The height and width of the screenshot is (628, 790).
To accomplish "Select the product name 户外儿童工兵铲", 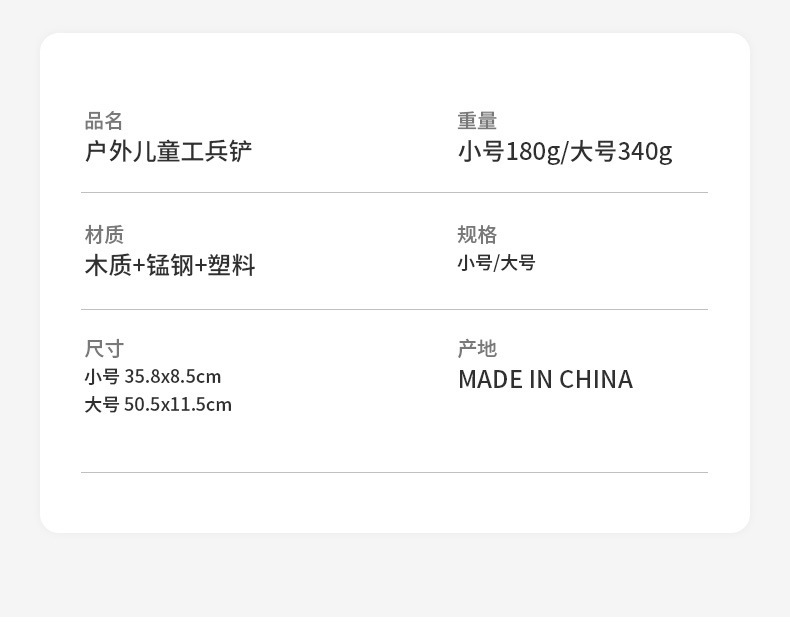I will [x=168, y=151].
